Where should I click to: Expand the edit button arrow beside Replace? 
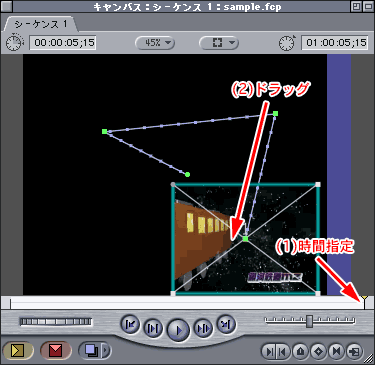[x=106, y=350]
